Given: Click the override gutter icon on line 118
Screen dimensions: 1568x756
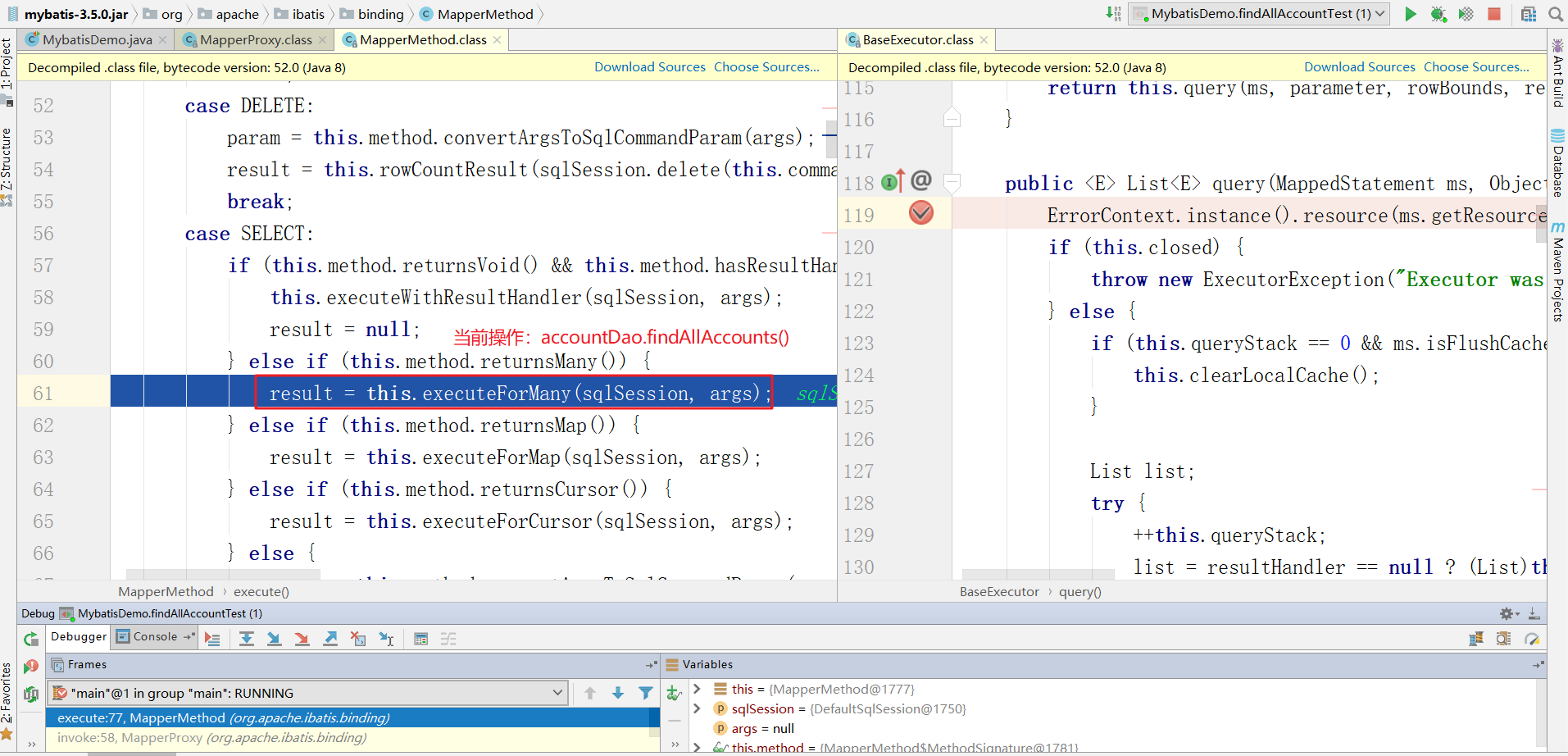Looking at the screenshot, I should (x=893, y=181).
